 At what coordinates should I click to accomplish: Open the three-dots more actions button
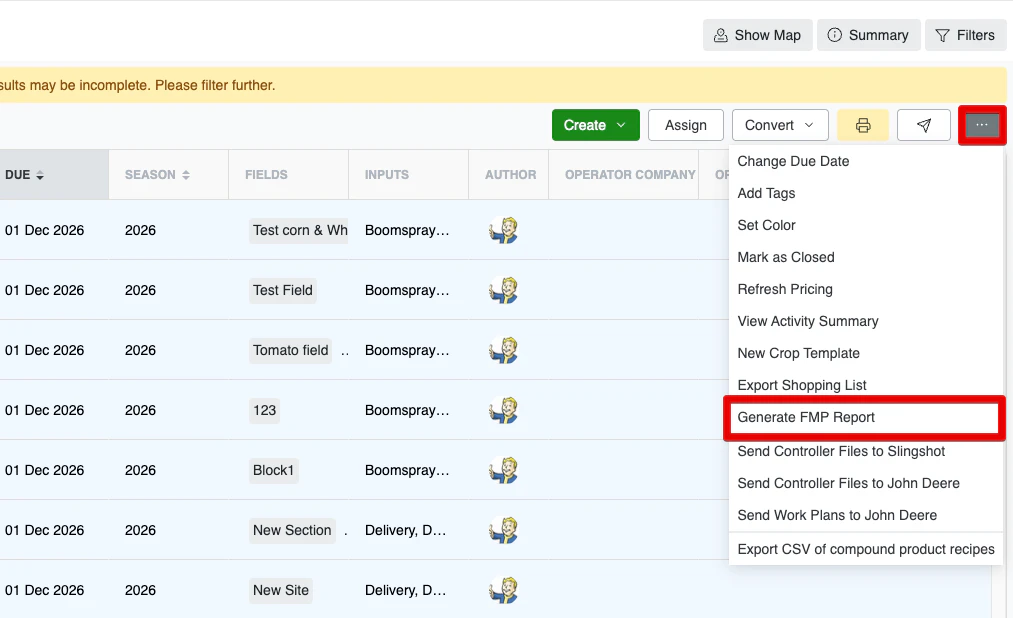(x=982, y=125)
